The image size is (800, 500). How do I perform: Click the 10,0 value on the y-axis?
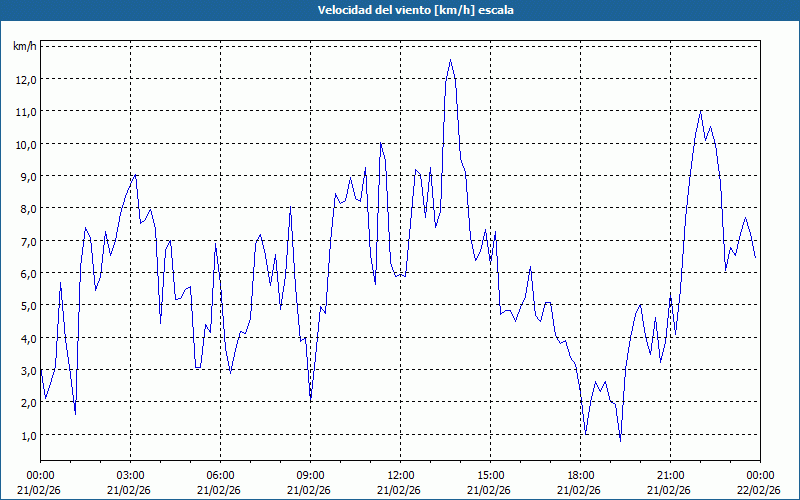[25, 144]
